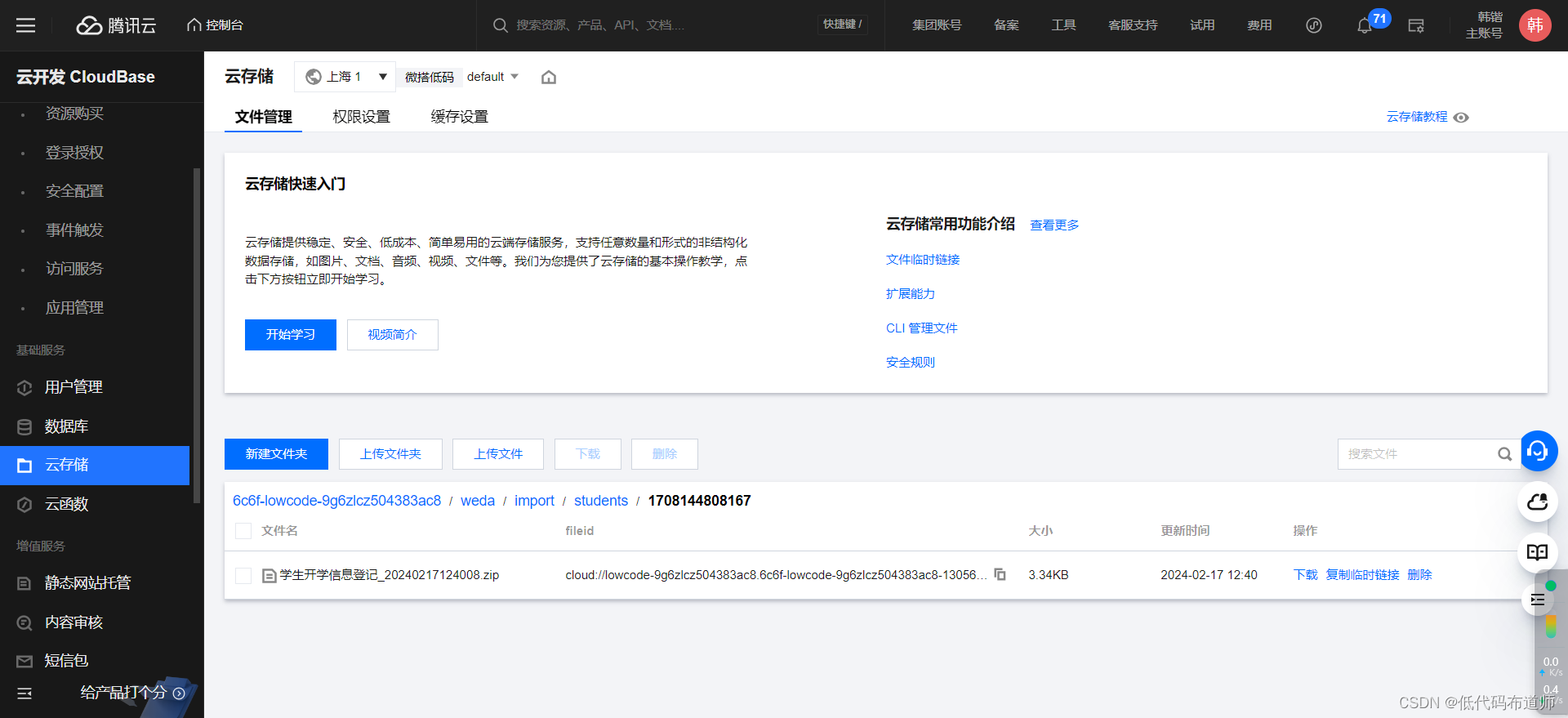Open 云存储教程 link

(x=1417, y=117)
